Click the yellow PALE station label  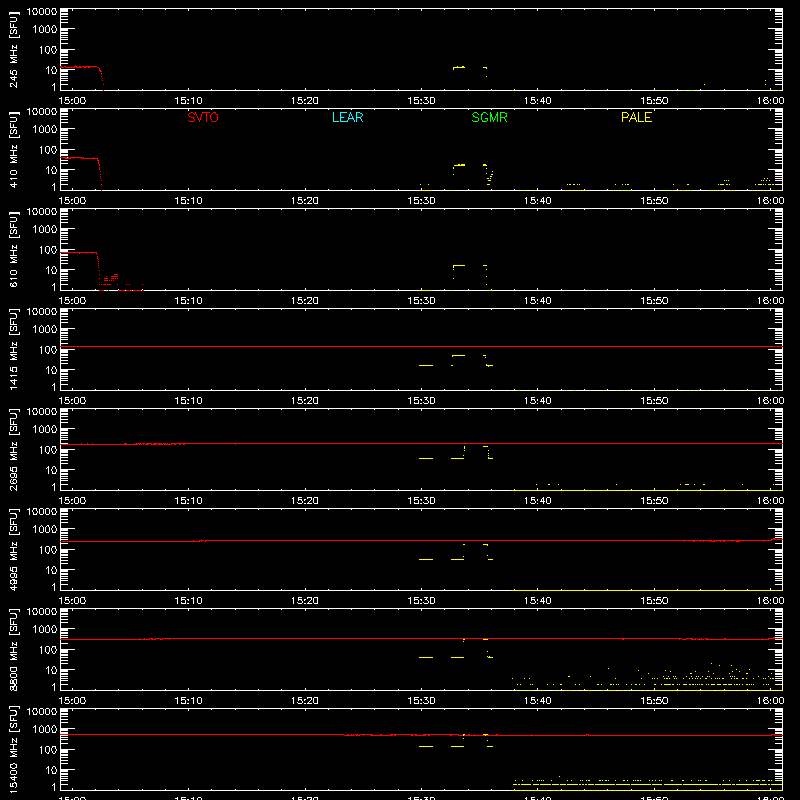pyautogui.click(x=636, y=117)
